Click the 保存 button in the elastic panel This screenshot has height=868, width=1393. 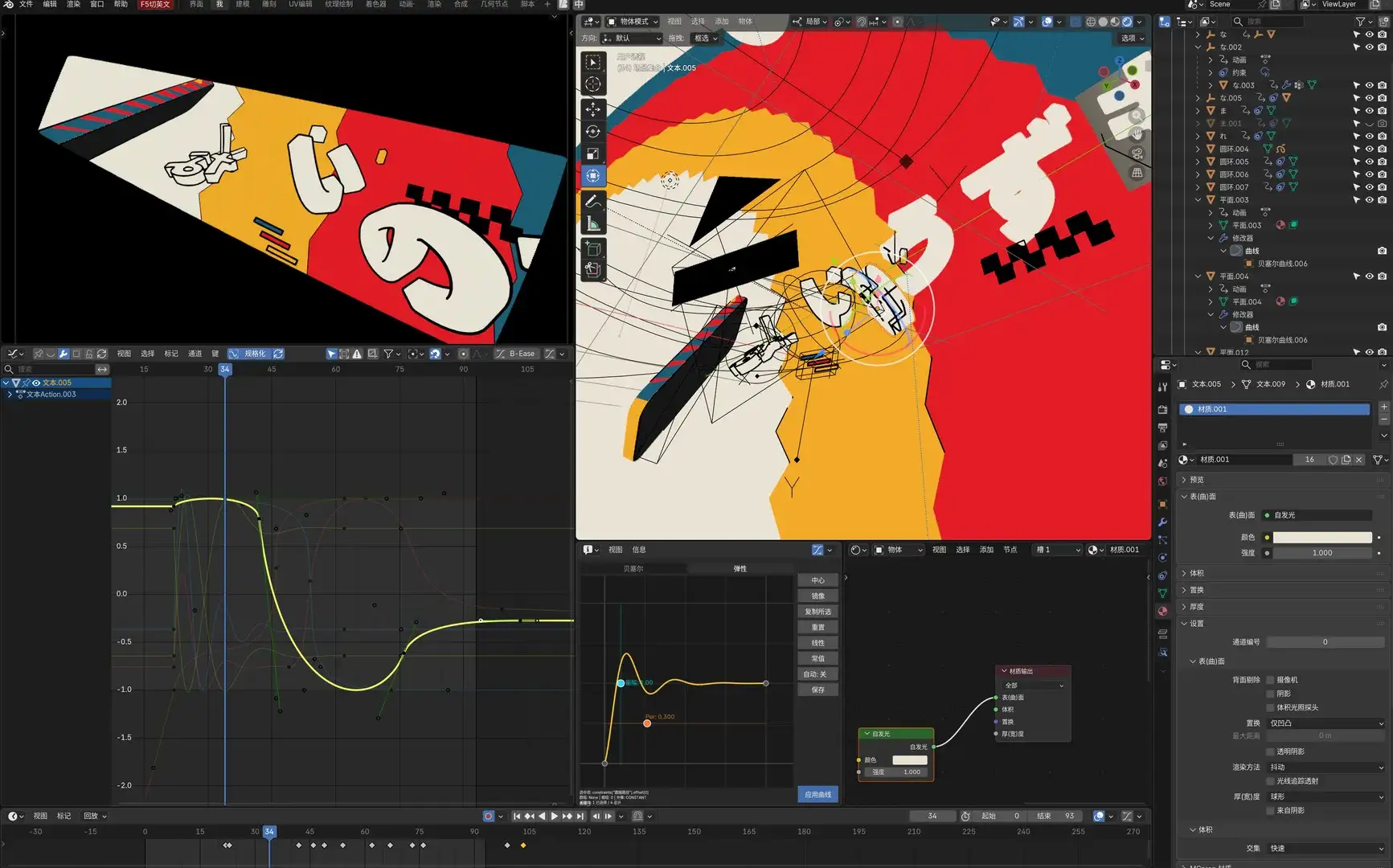pyautogui.click(x=817, y=689)
